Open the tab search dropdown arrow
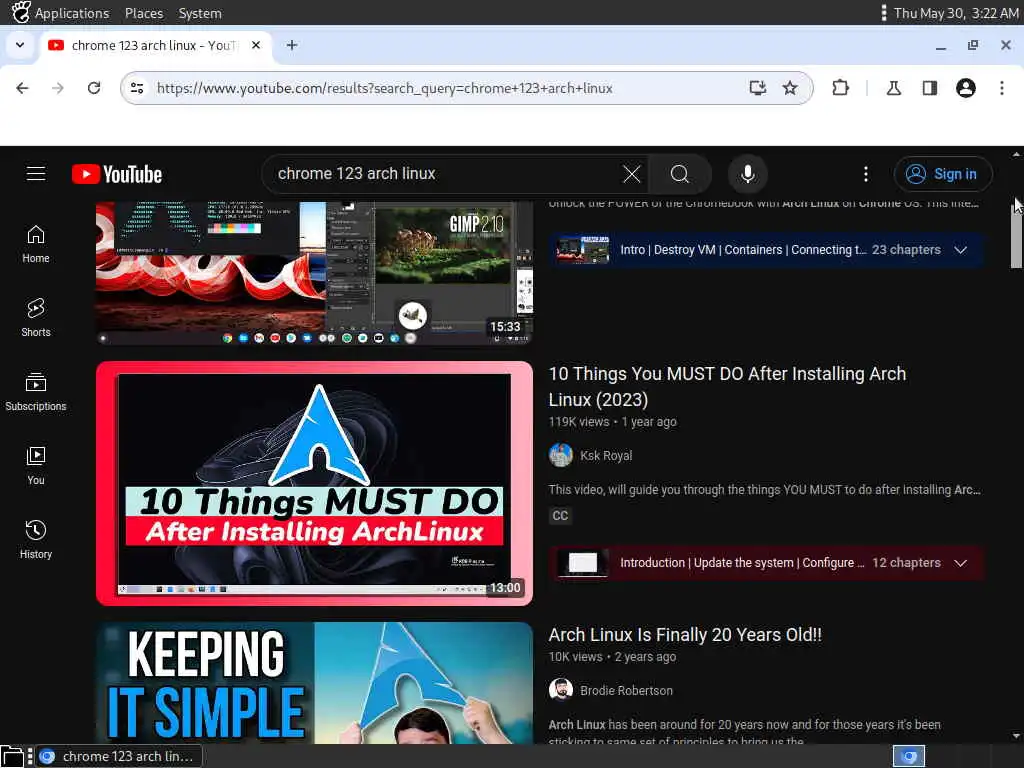This screenshot has width=1024, height=768. [20, 45]
